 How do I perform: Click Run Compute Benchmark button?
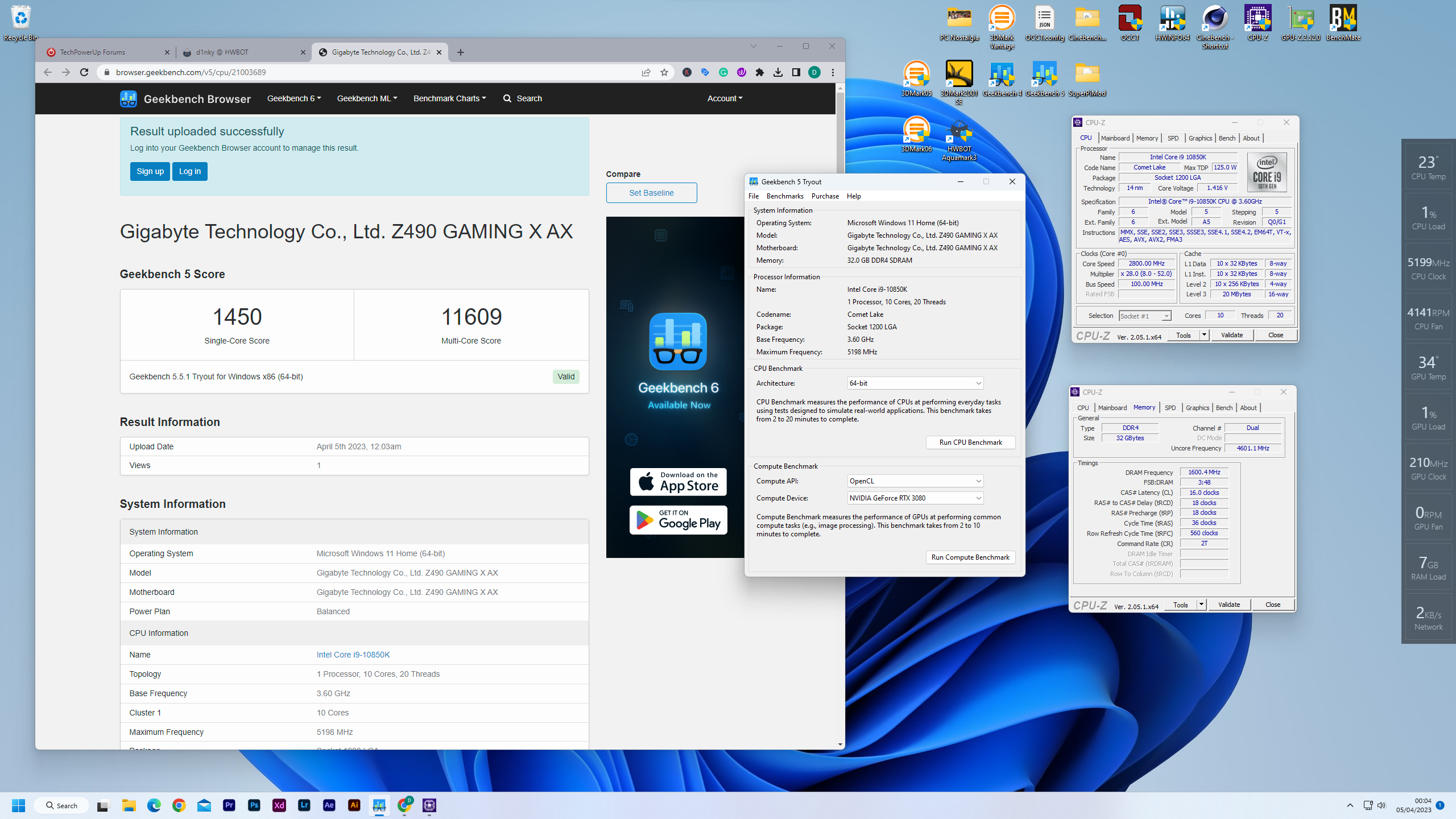[x=970, y=557]
